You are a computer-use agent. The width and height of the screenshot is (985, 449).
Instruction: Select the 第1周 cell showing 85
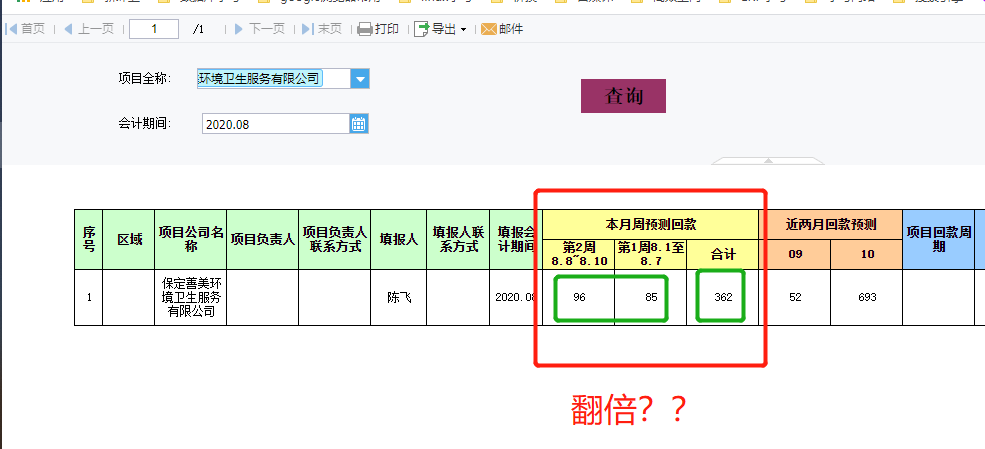click(651, 298)
